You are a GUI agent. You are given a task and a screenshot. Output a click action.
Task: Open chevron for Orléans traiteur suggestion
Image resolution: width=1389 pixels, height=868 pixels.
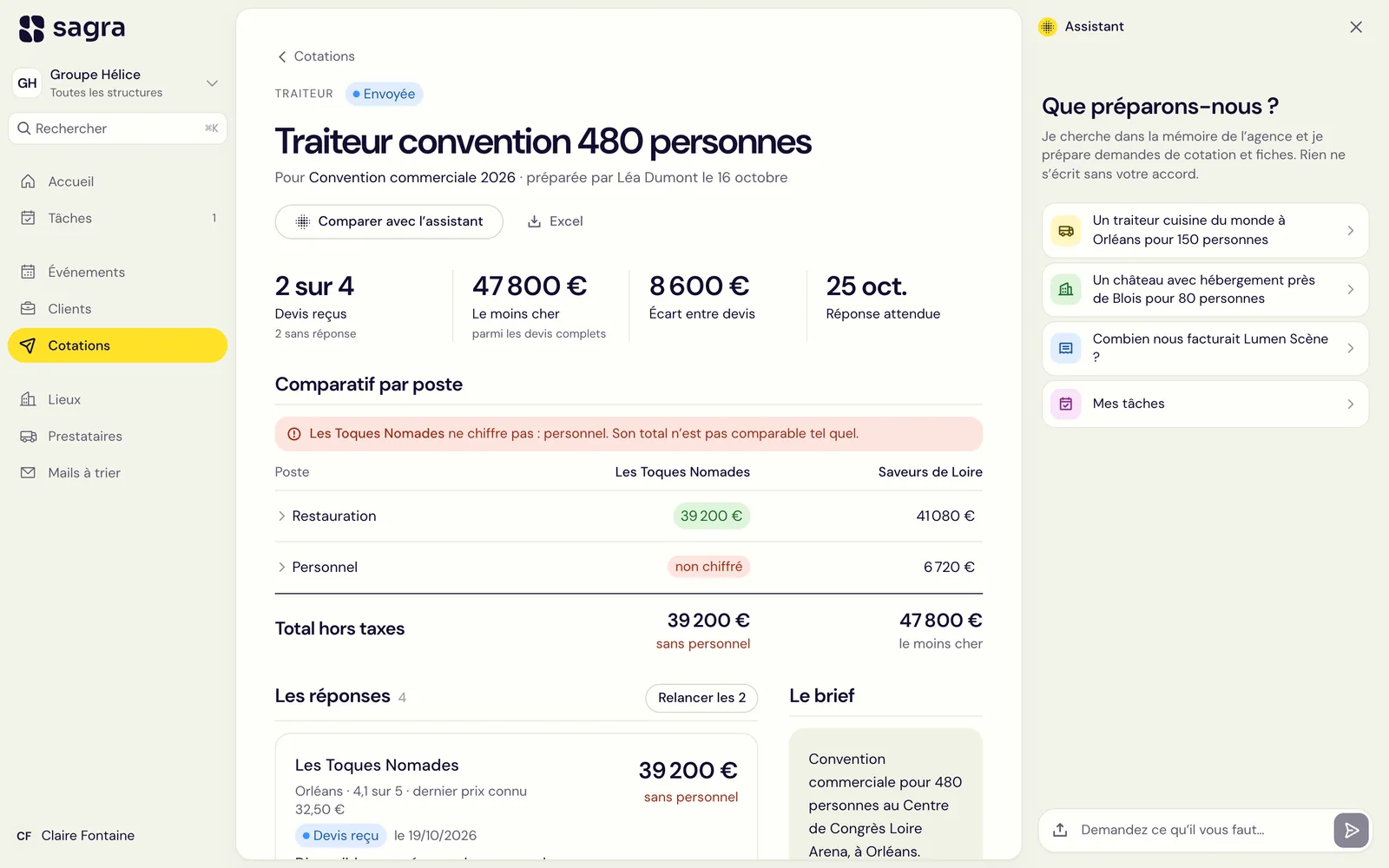(x=1350, y=231)
